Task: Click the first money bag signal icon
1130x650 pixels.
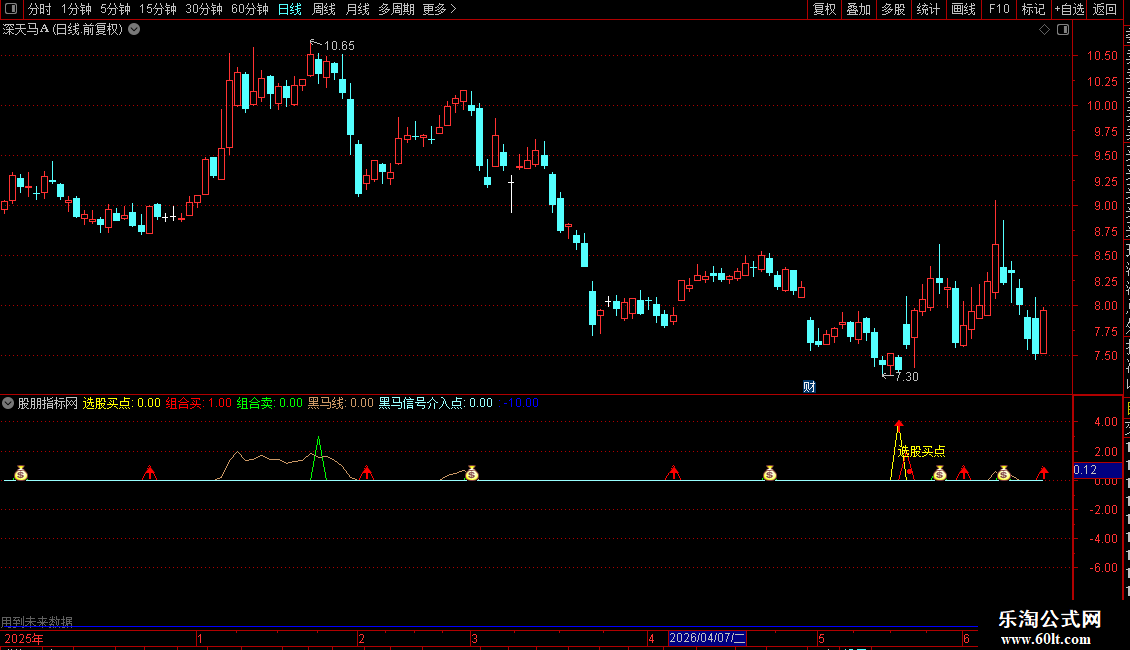Action: click(x=21, y=473)
